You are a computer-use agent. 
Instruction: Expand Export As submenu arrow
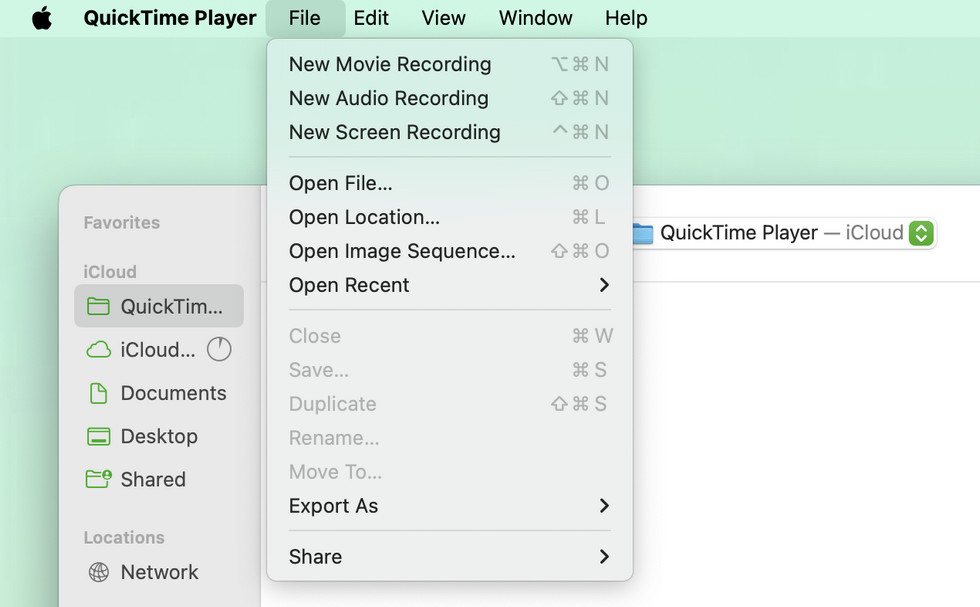pos(604,506)
